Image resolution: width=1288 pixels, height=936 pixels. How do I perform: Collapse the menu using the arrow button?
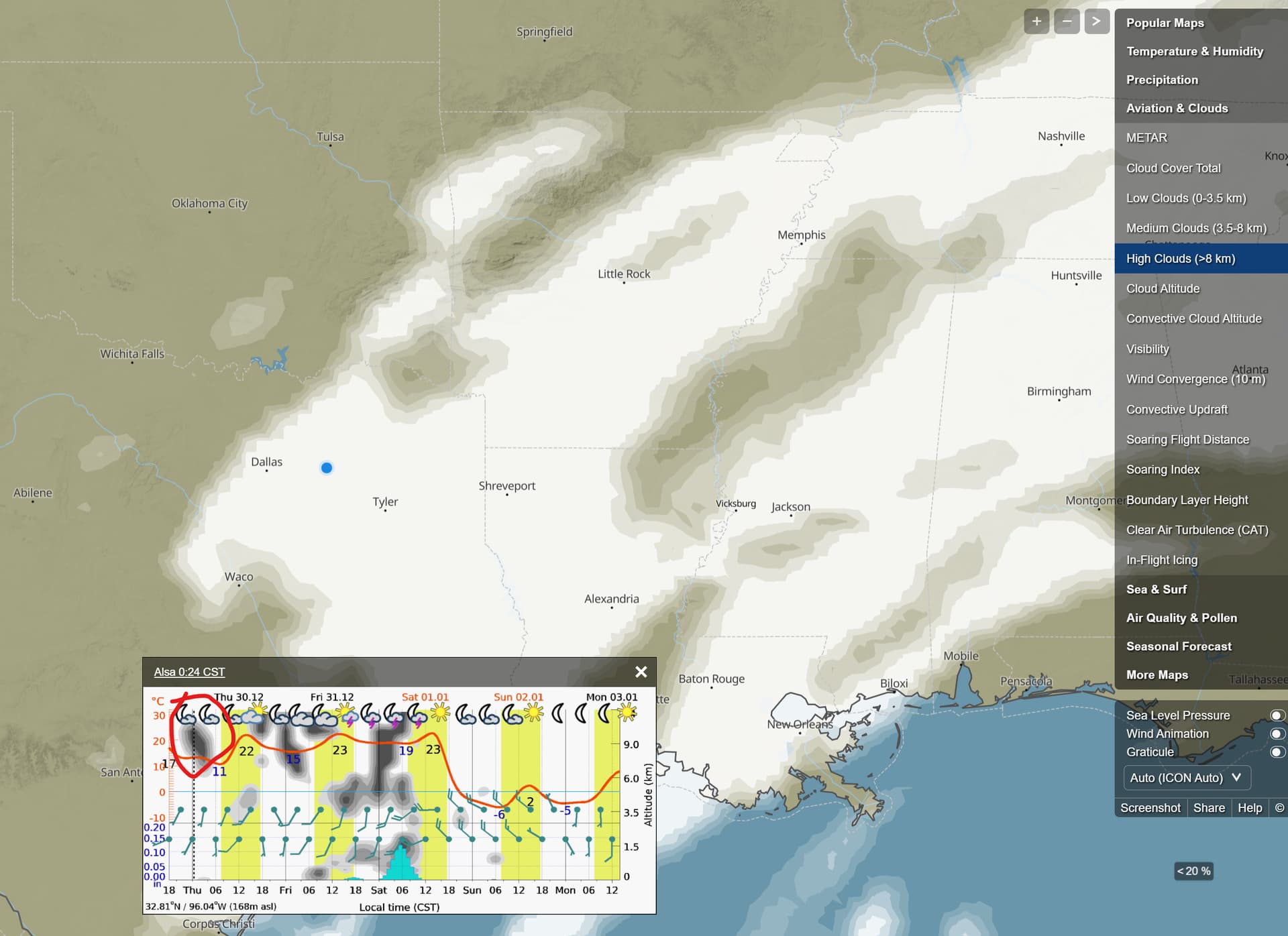coord(1096,21)
